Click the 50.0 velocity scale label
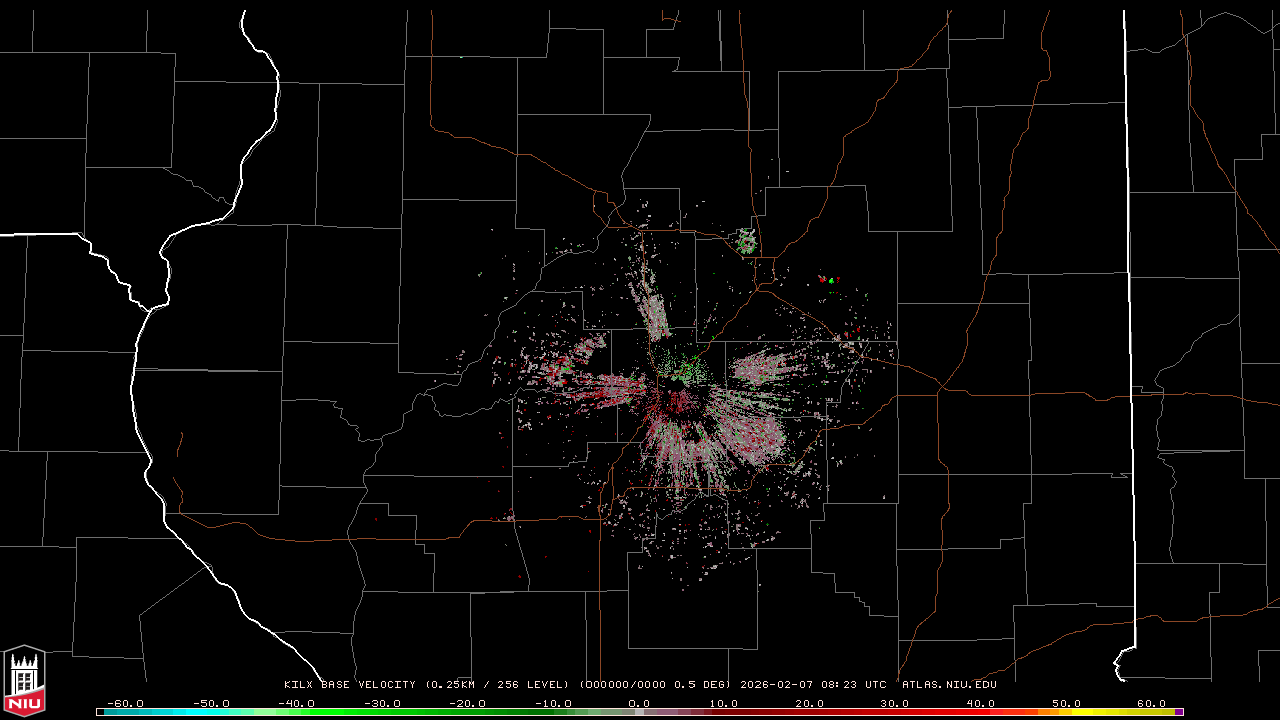The image size is (1280, 720). 1065,703
